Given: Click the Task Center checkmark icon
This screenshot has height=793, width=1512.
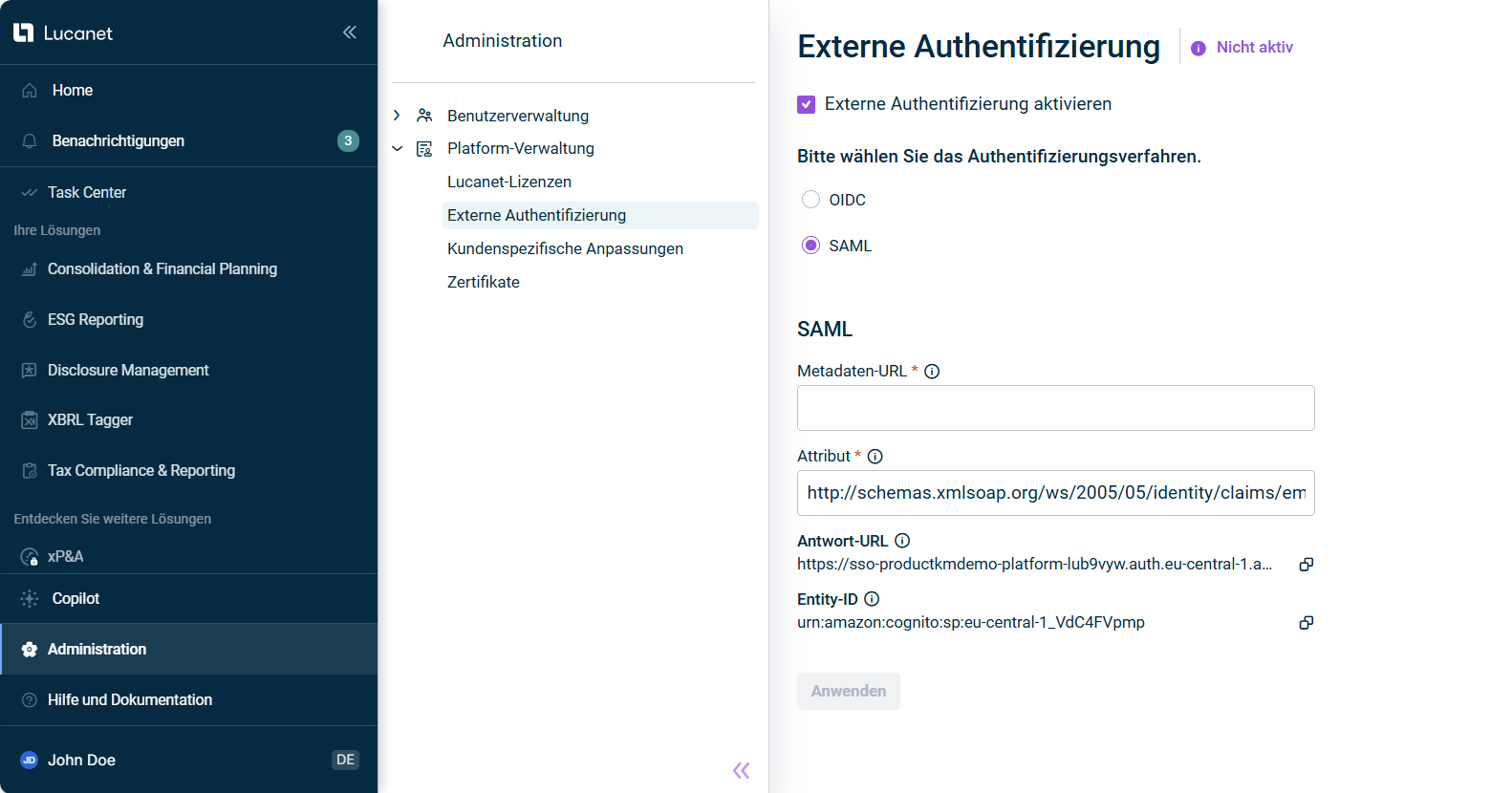Looking at the screenshot, I should point(30,192).
